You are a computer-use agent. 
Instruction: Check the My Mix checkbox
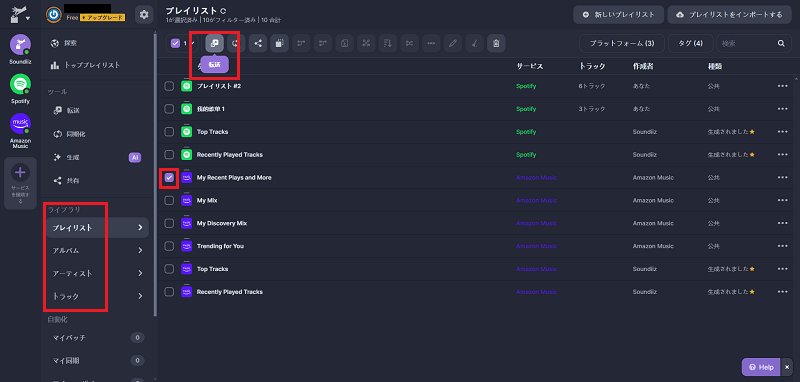point(169,200)
